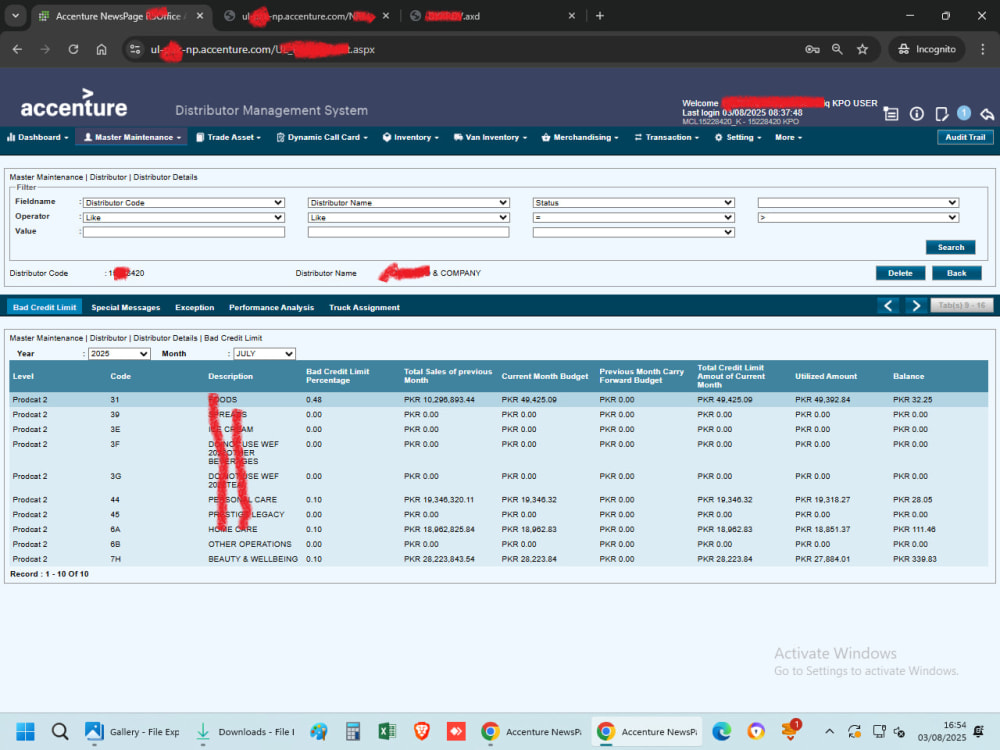Viewport: 1000px width, 750px height.
Task: Open the Setting menu
Action: (739, 137)
